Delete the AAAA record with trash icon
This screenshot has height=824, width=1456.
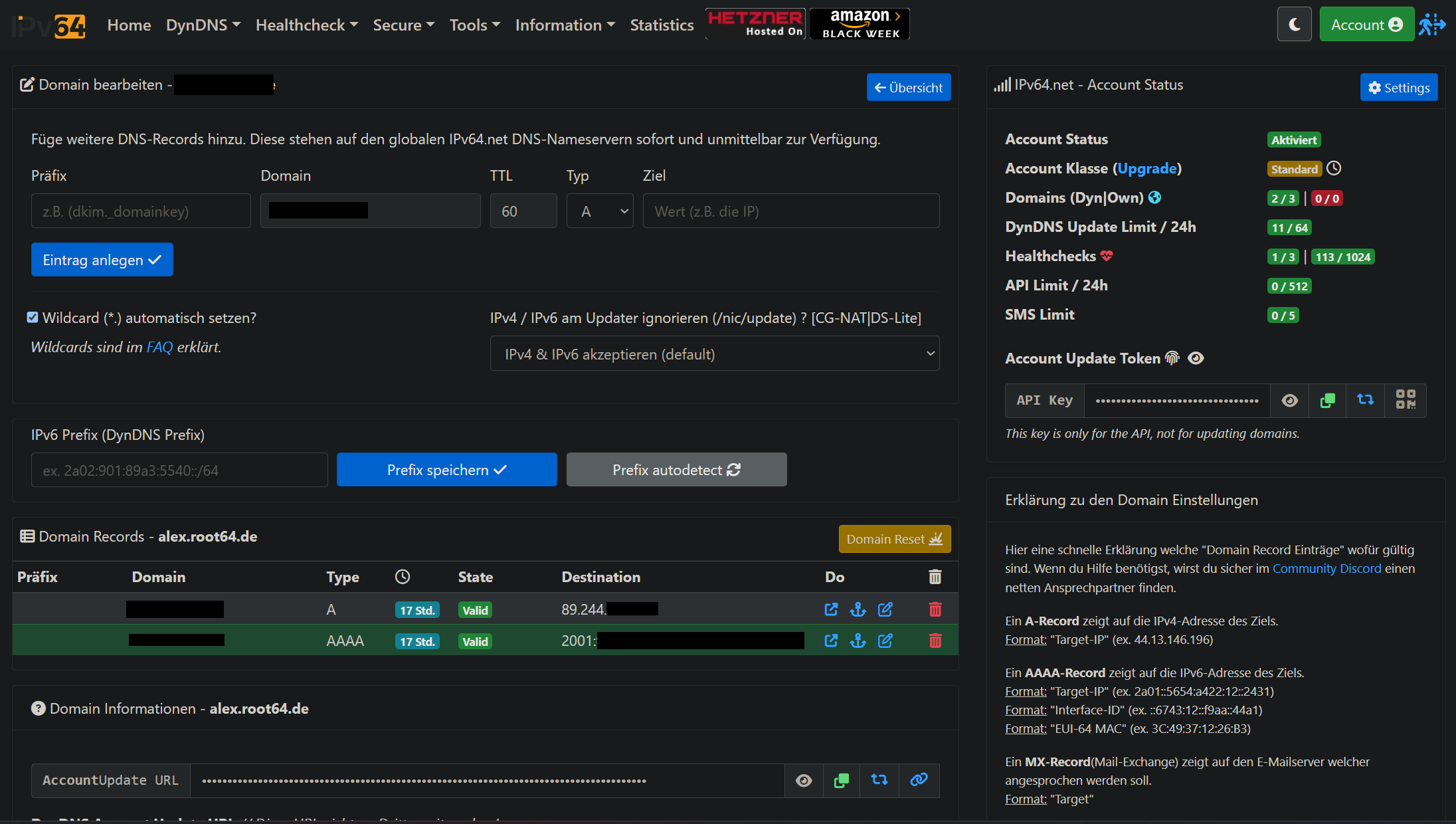935,641
